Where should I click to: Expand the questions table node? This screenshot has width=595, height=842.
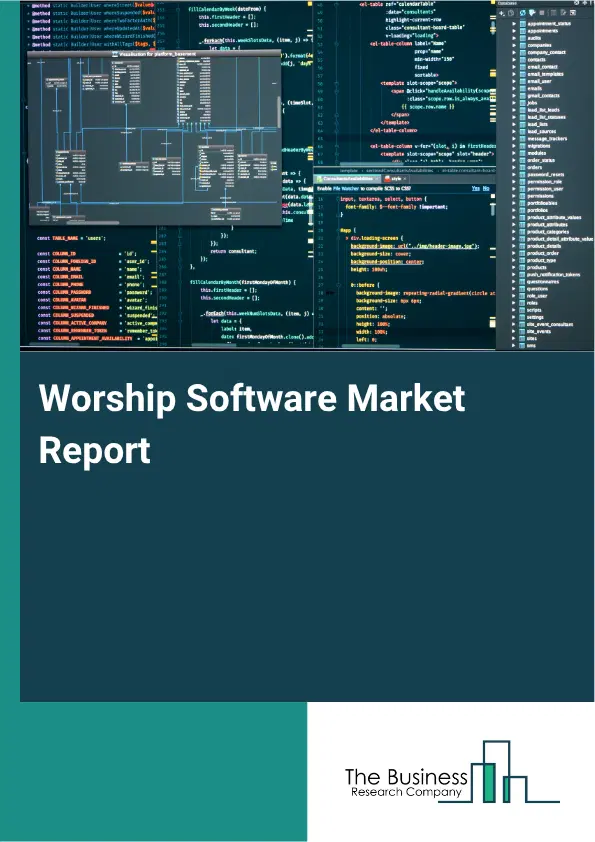click(x=514, y=289)
